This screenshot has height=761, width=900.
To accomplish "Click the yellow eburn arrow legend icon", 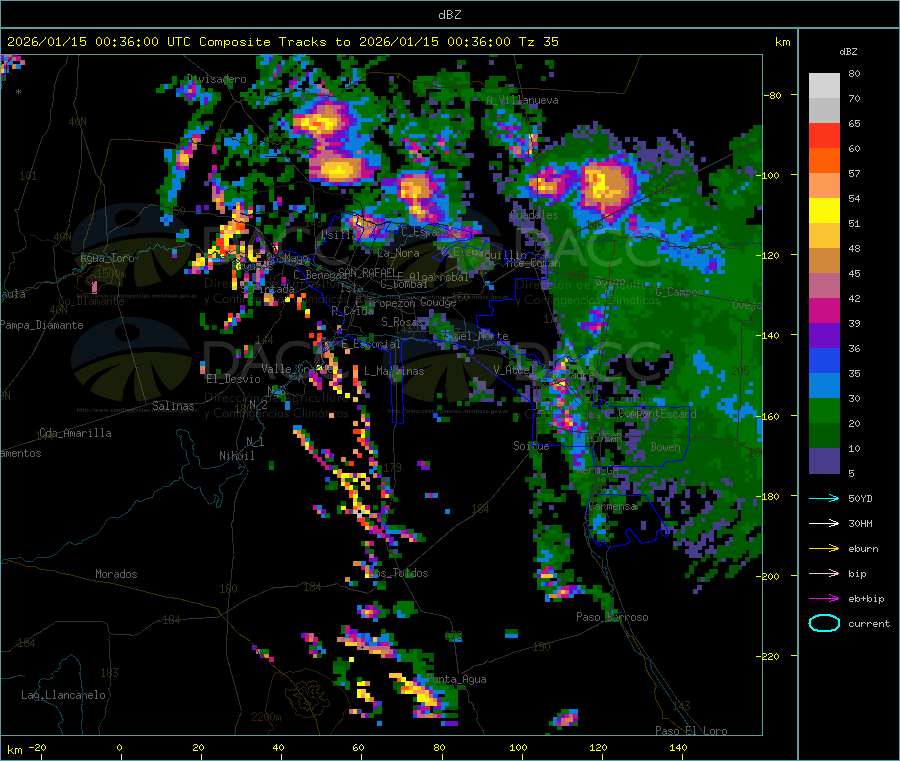I will (x=824, y=549).
